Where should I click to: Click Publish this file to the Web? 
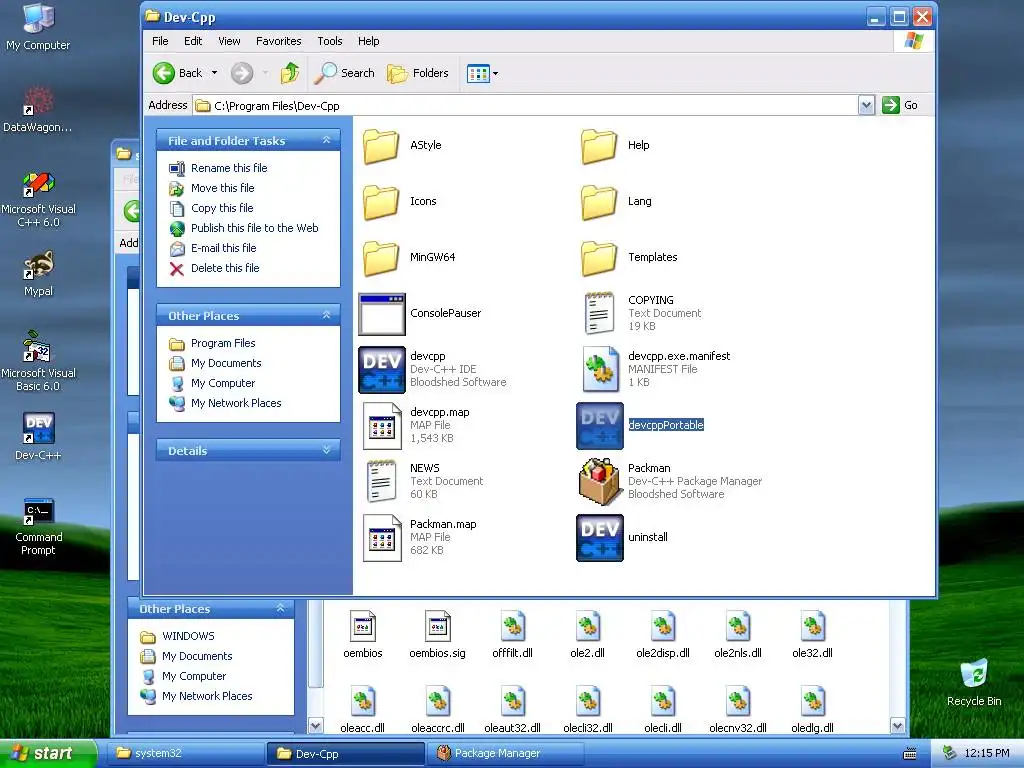pos(255,228)
